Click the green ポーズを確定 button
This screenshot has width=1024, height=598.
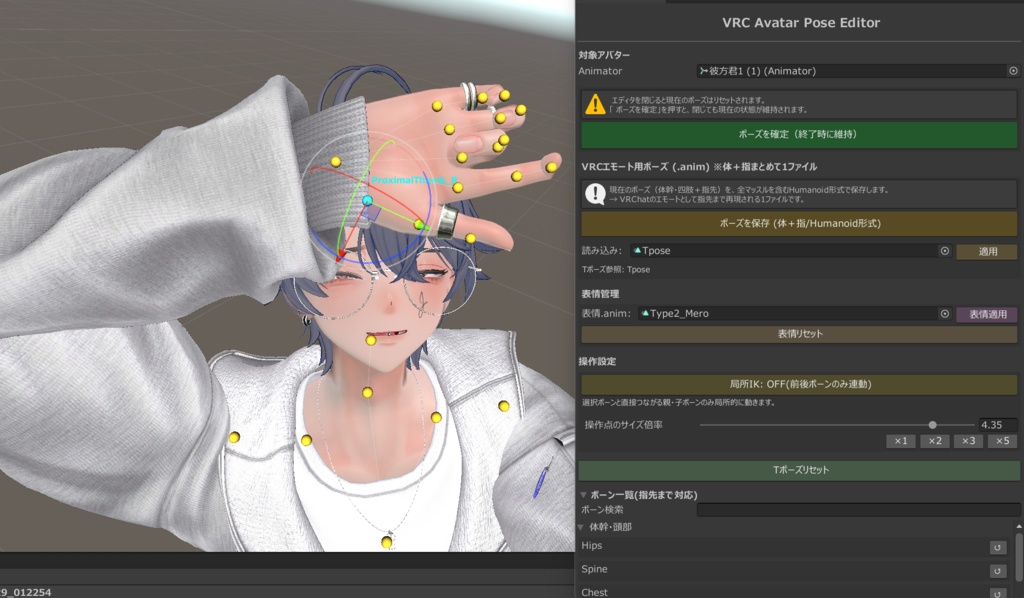(x=799, y=134)
